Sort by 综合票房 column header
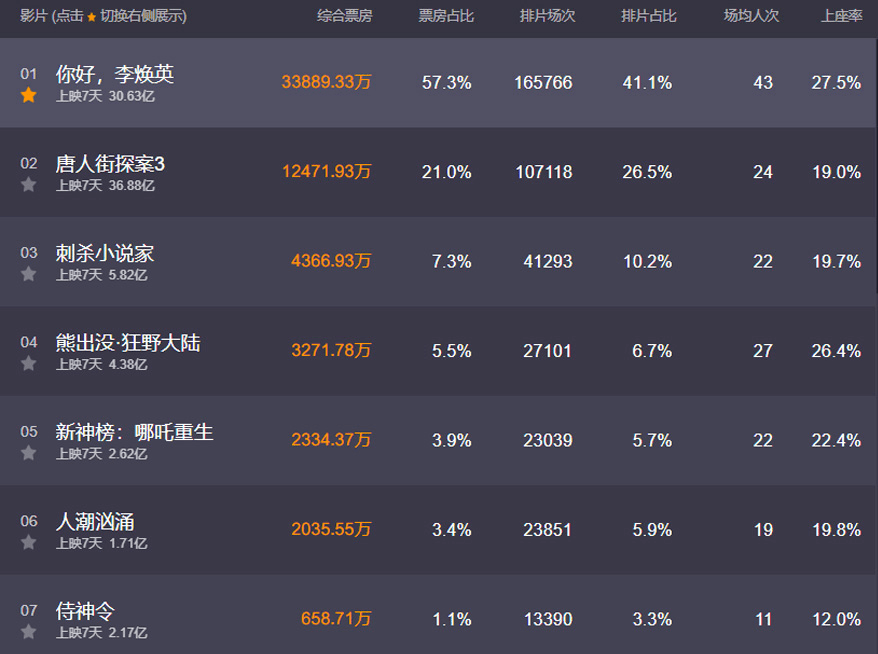The height and width of the screenshot is (654, 878). [x=344, y=17]
